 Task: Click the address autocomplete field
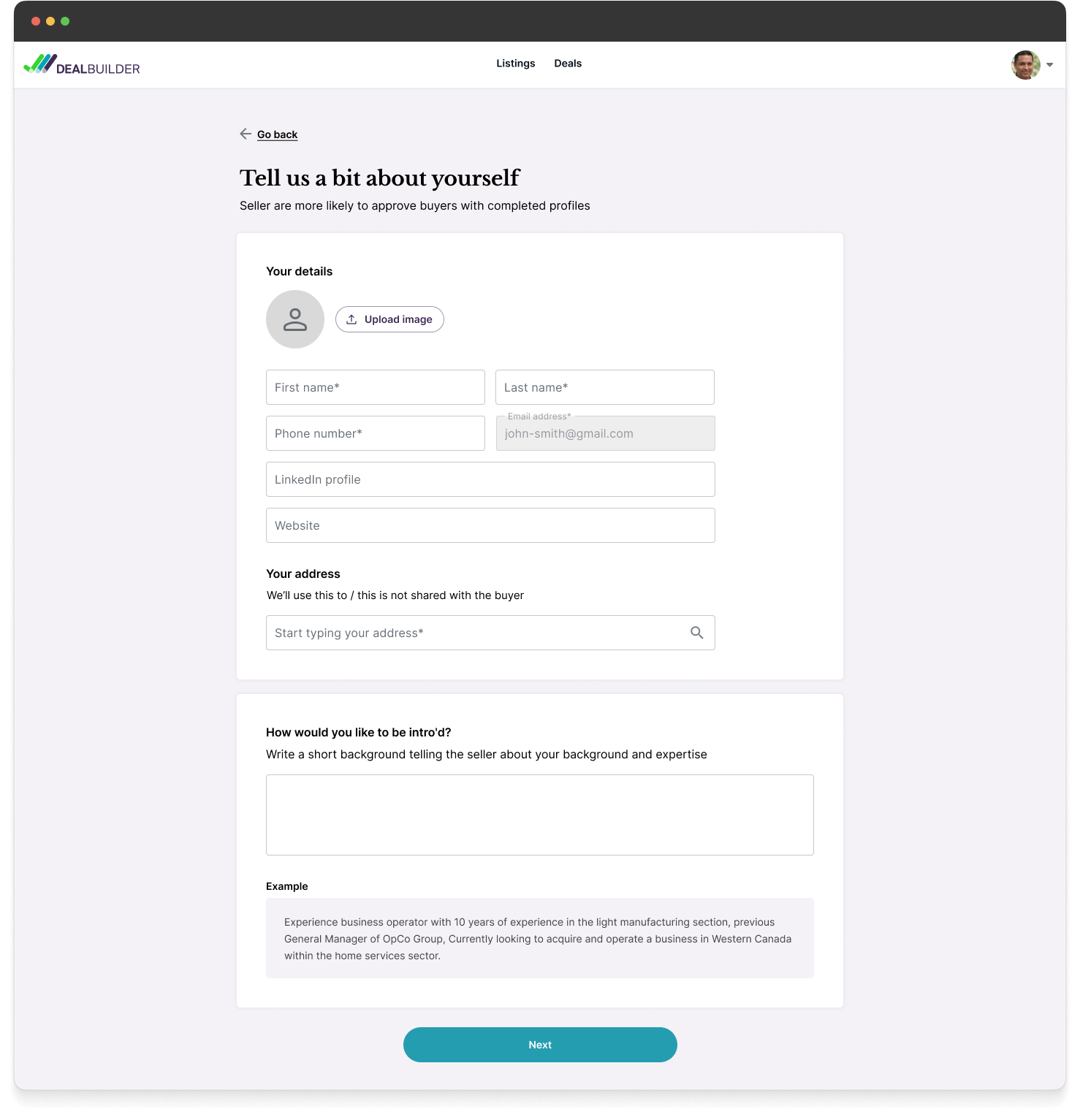pyautogui.click(x=475, y=633)
